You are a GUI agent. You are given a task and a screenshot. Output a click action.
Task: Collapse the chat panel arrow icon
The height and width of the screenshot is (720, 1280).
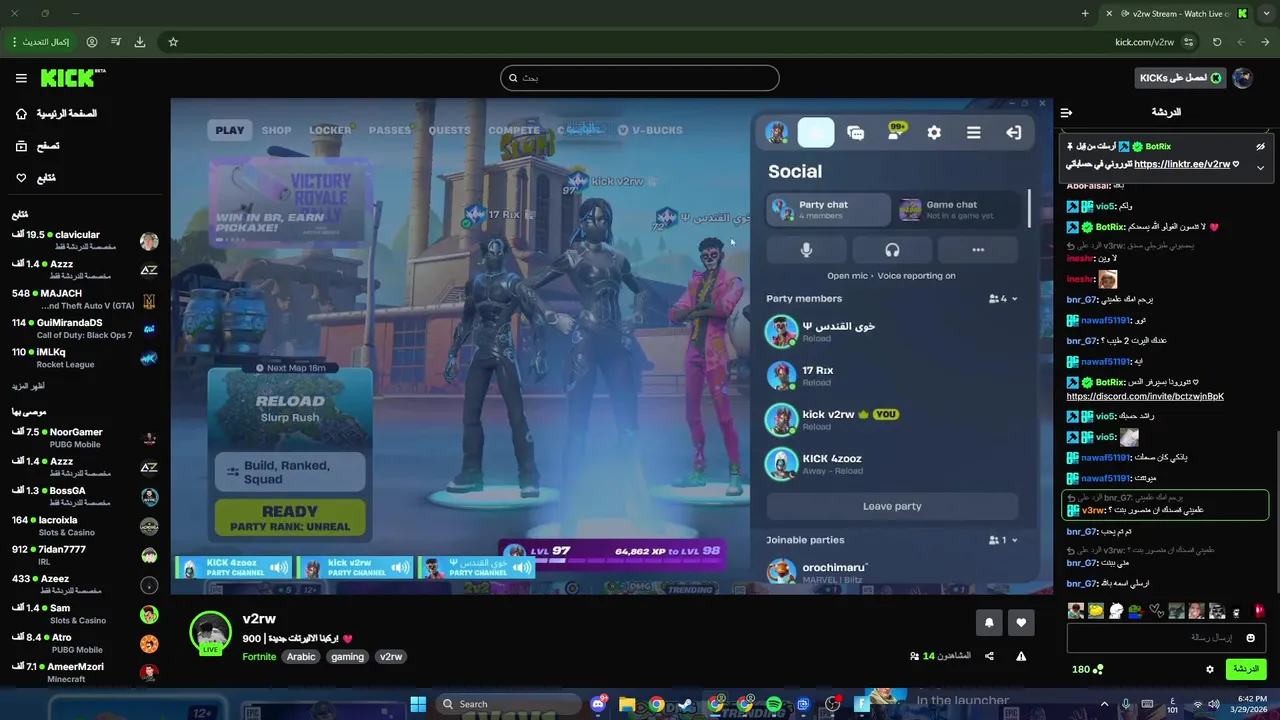1066,113
